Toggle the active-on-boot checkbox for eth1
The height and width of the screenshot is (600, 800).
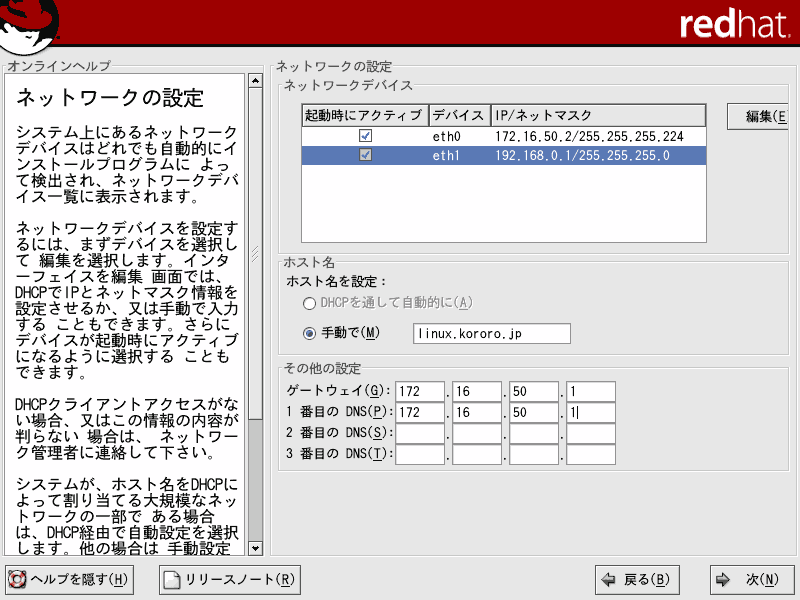[x=365, y=155]
